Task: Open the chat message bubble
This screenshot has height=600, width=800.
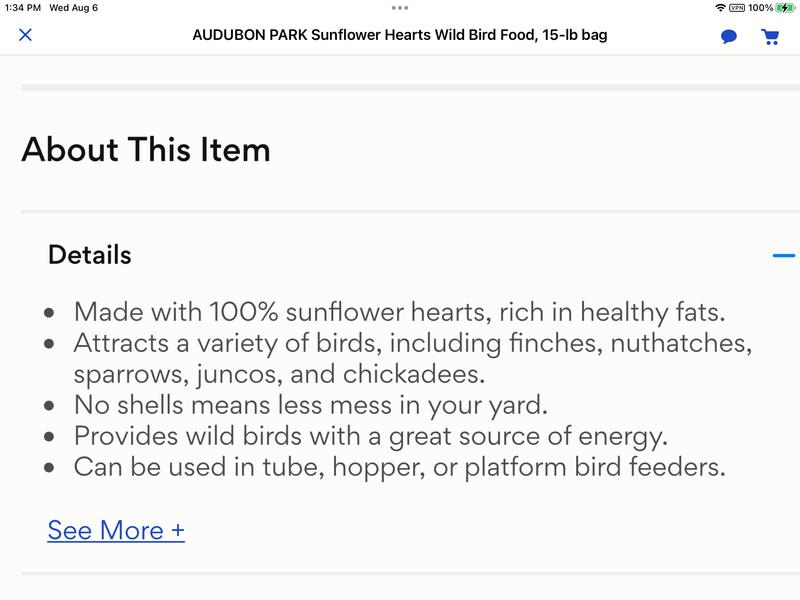Action: tap(728, 36)
